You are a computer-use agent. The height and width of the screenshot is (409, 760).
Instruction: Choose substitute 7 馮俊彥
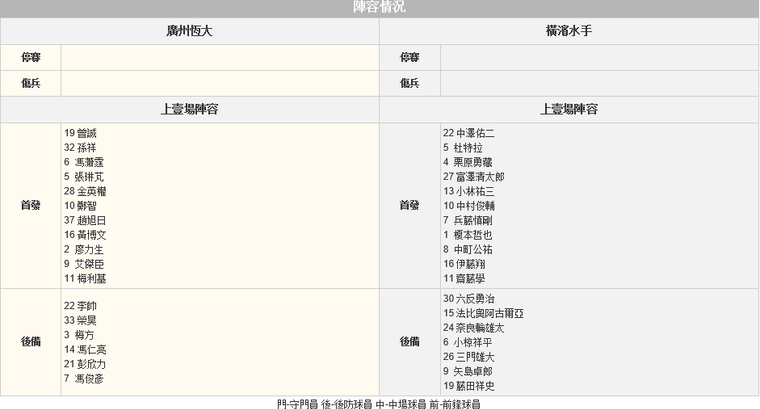tap(84, 378)
